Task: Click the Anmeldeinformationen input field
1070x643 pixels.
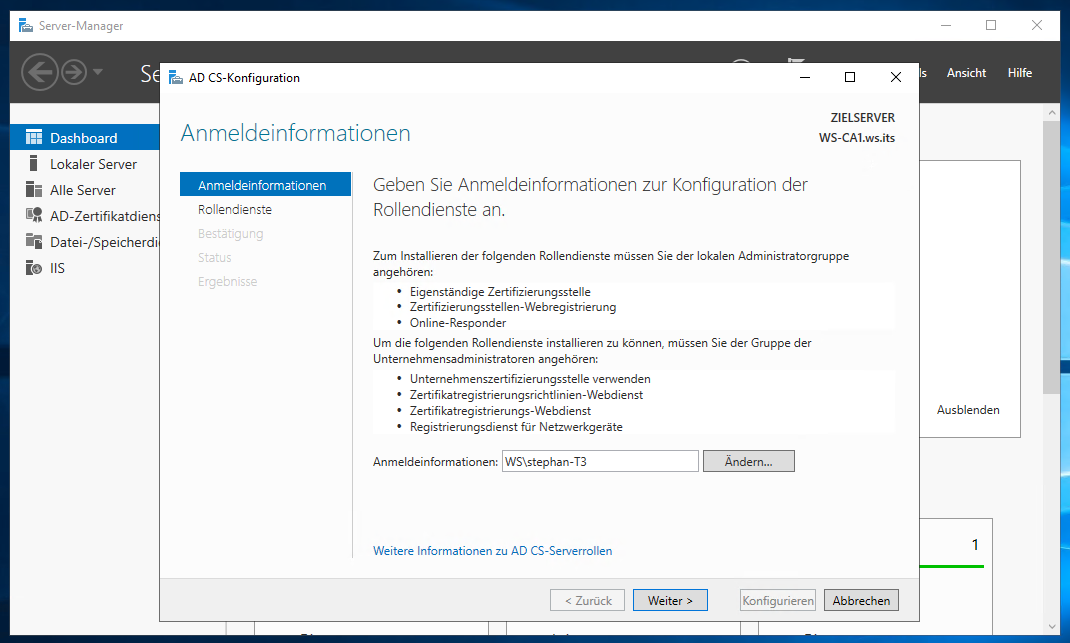Action: (x=601, y=461)
